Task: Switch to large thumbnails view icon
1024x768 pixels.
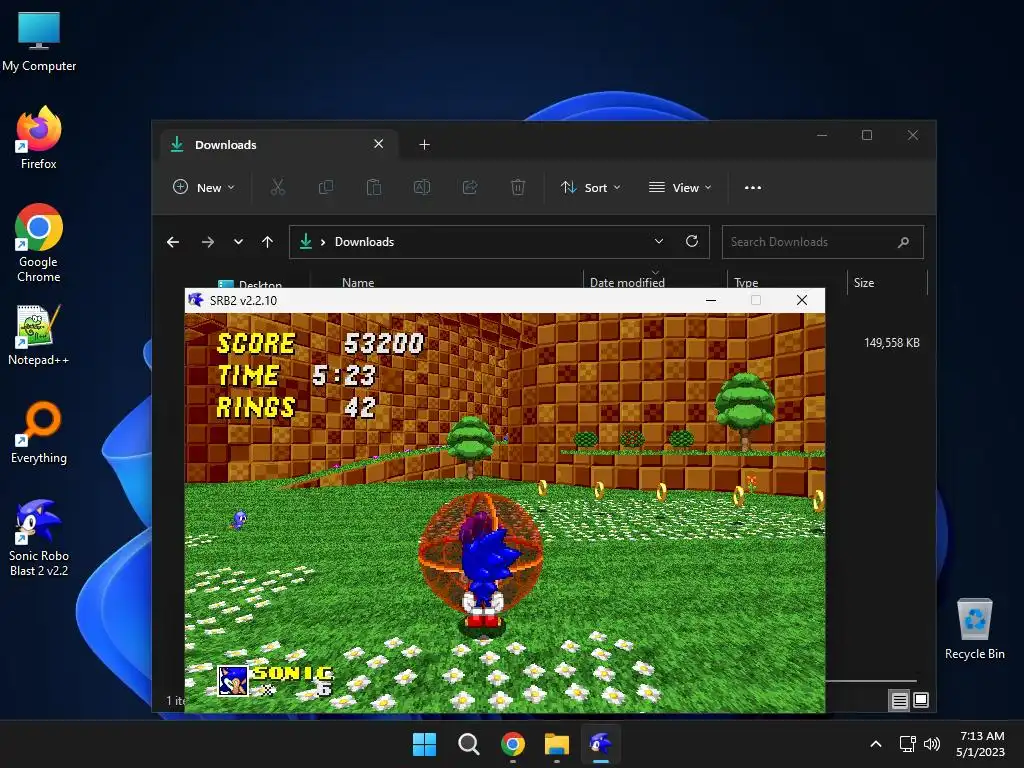Action: pos(921,700)
